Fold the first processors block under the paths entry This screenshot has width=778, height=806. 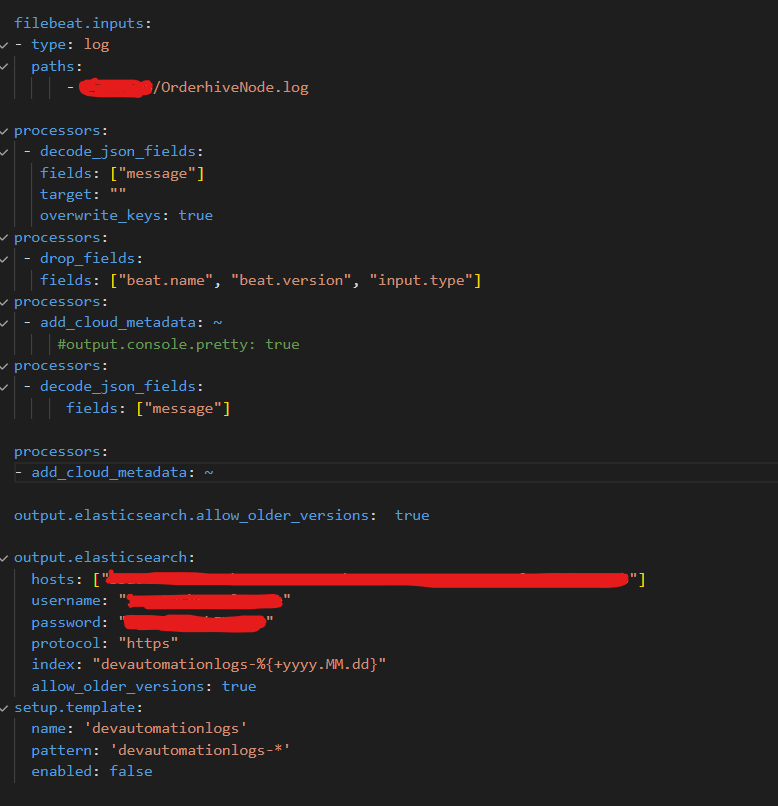4,131
